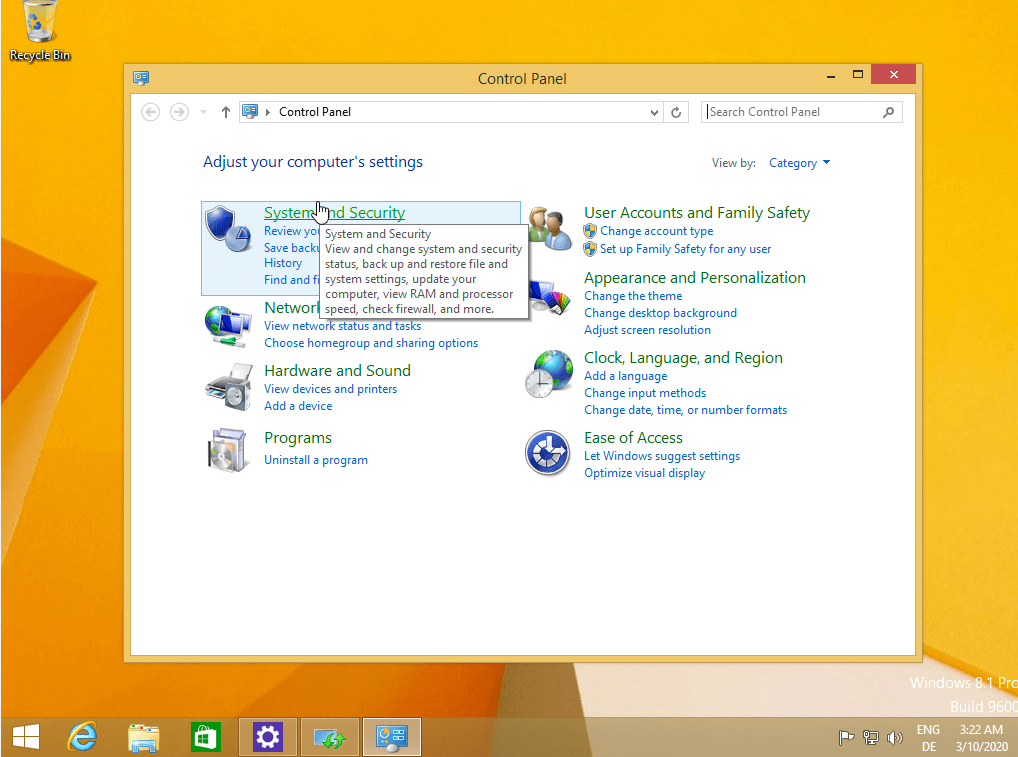The image size is (1018, 757).
Task: Click Change desktop background link
Action: point(660,313)
